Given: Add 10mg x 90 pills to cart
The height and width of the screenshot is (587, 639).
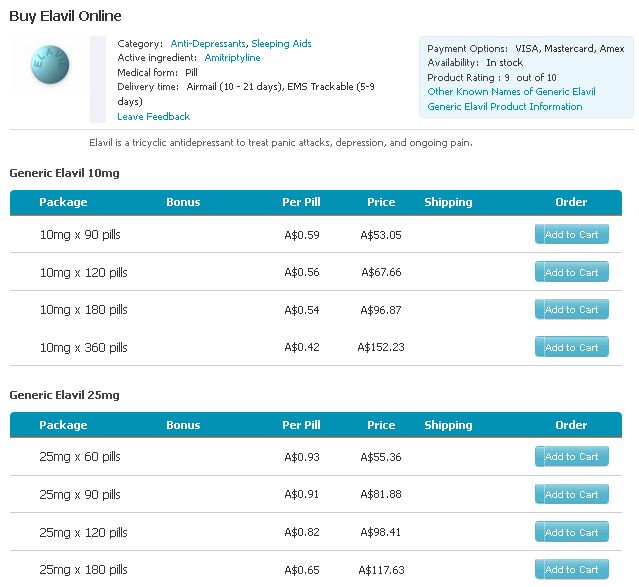Looking at the screenshot, I should coord(572,234).
